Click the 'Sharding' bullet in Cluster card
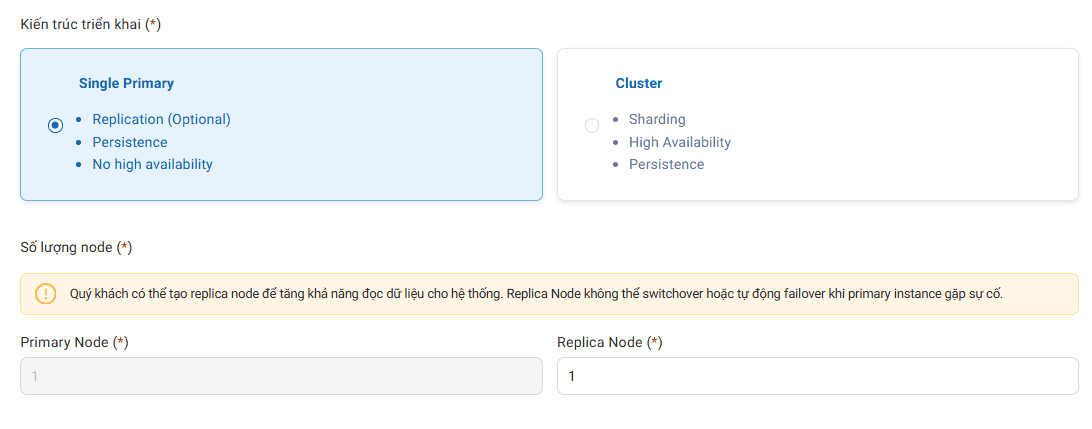Viewport: 1092px width, 429px height. pyautogui.click(x=657, y=119)
